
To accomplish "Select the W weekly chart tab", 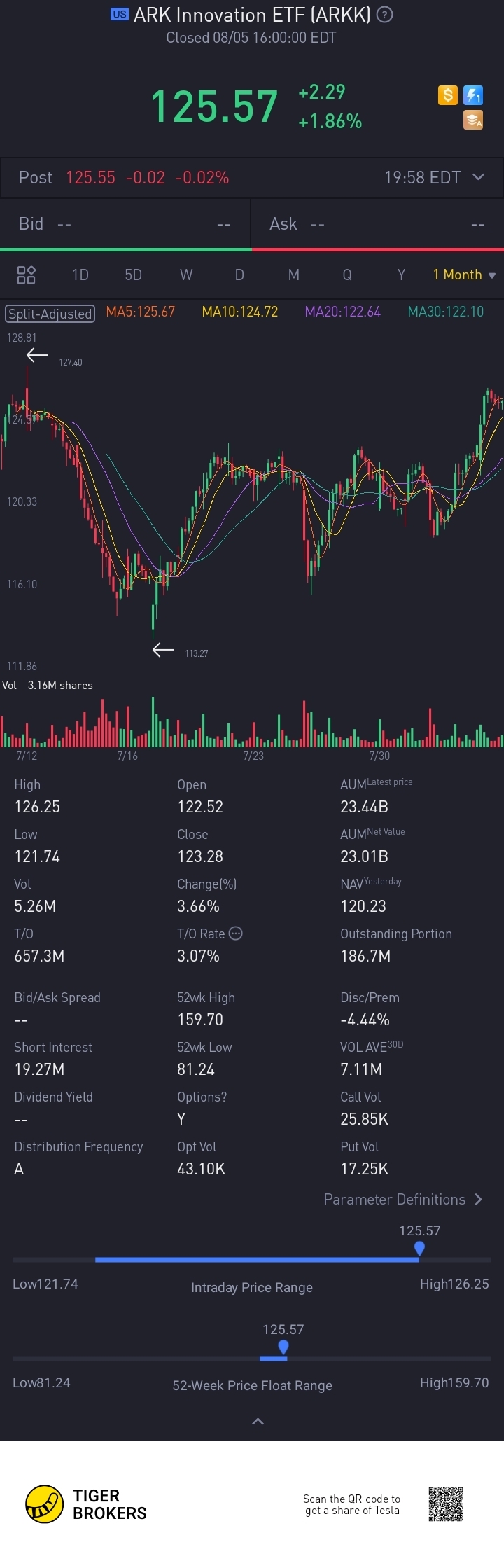I will (x=186, y=275).
